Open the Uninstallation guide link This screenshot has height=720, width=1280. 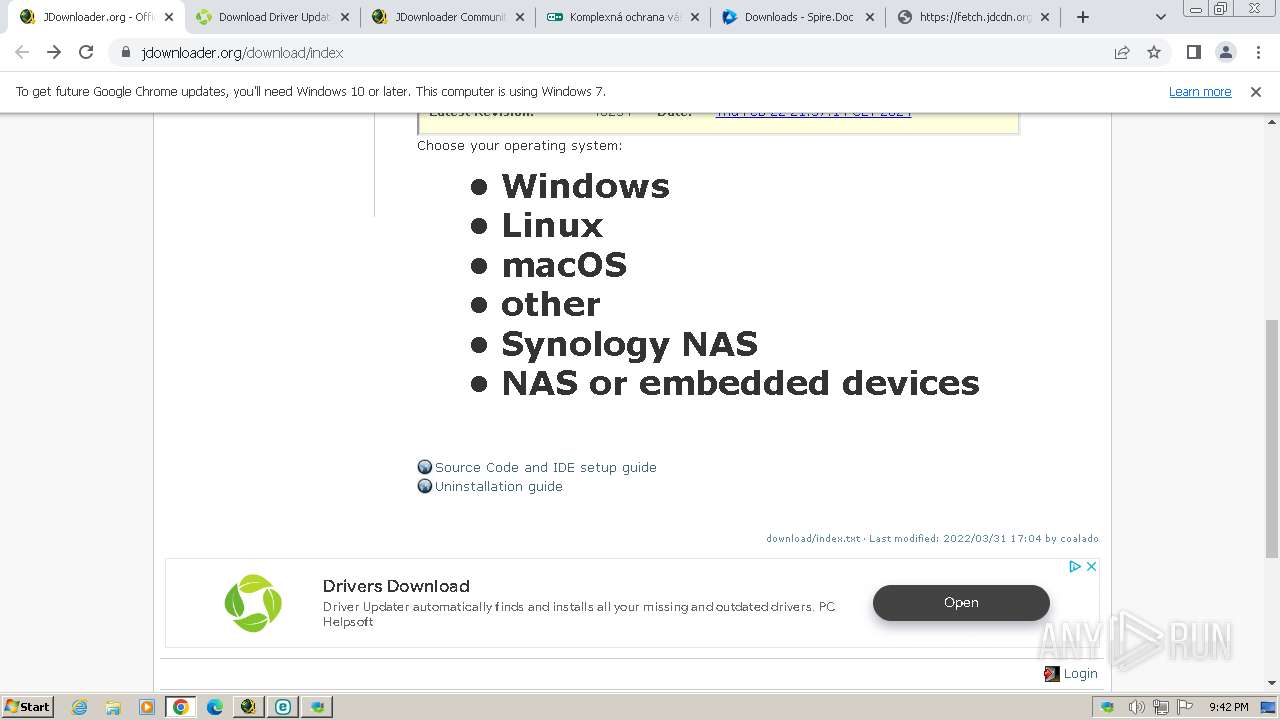(x=498, y=486)
